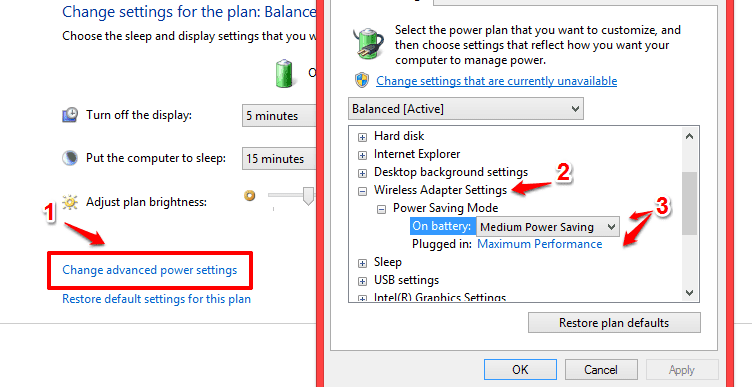This screenshot has width=752, height=387.
Task: Expand the Hard disk tree node
Action: [363, 137]
